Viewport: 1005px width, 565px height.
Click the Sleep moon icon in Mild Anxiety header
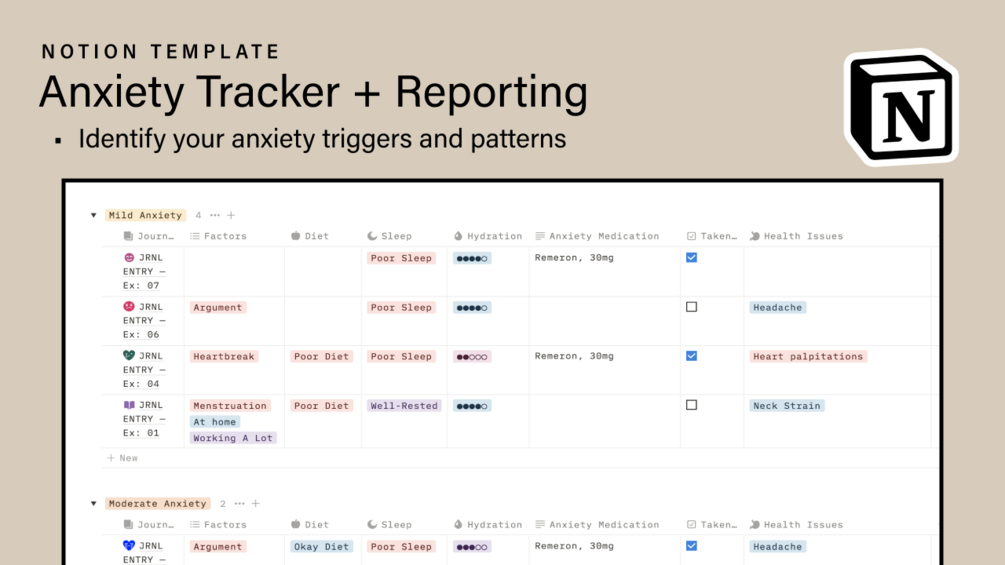[372, 236]
